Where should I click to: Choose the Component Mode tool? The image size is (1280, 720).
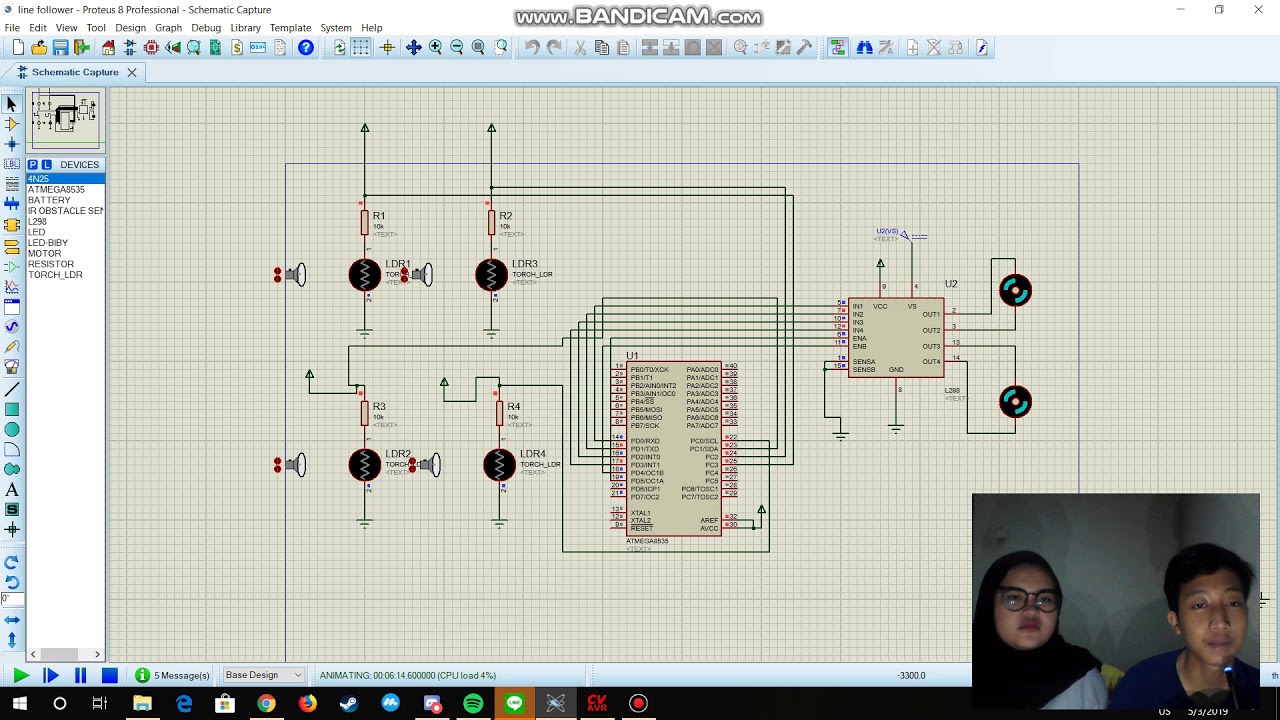coord(12,124)
